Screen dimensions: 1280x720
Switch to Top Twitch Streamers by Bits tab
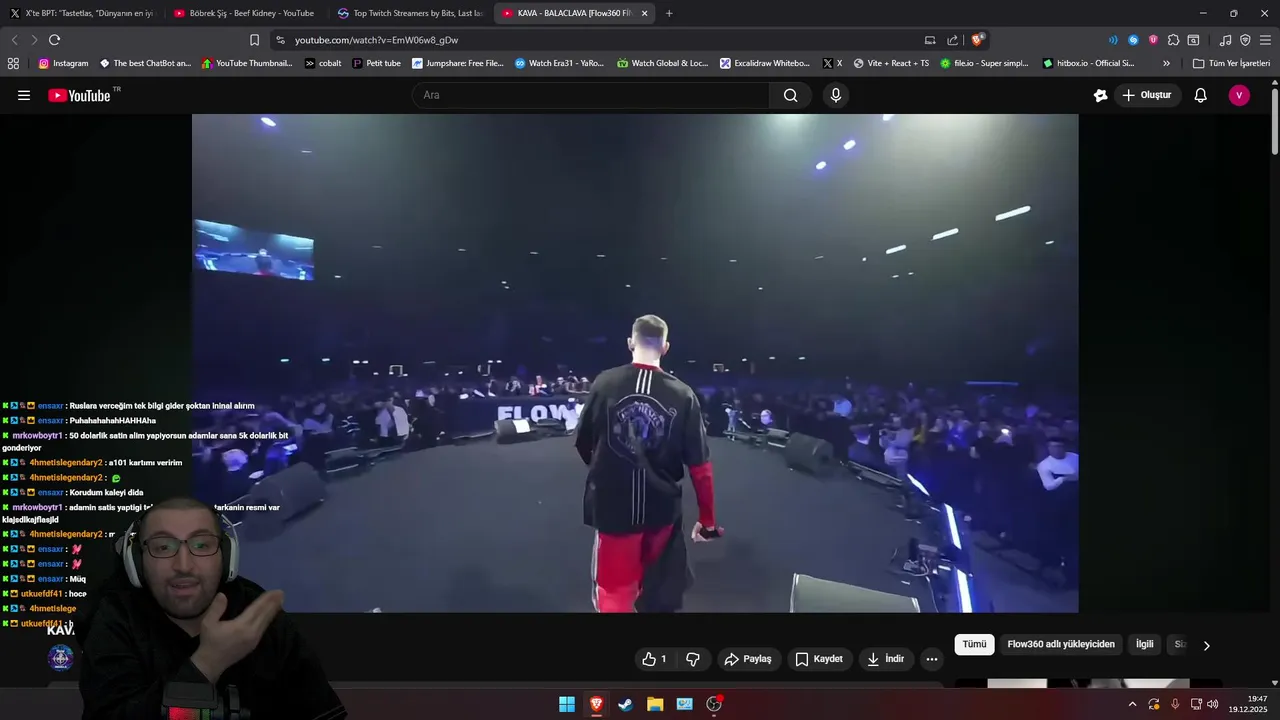pos(410,13)
